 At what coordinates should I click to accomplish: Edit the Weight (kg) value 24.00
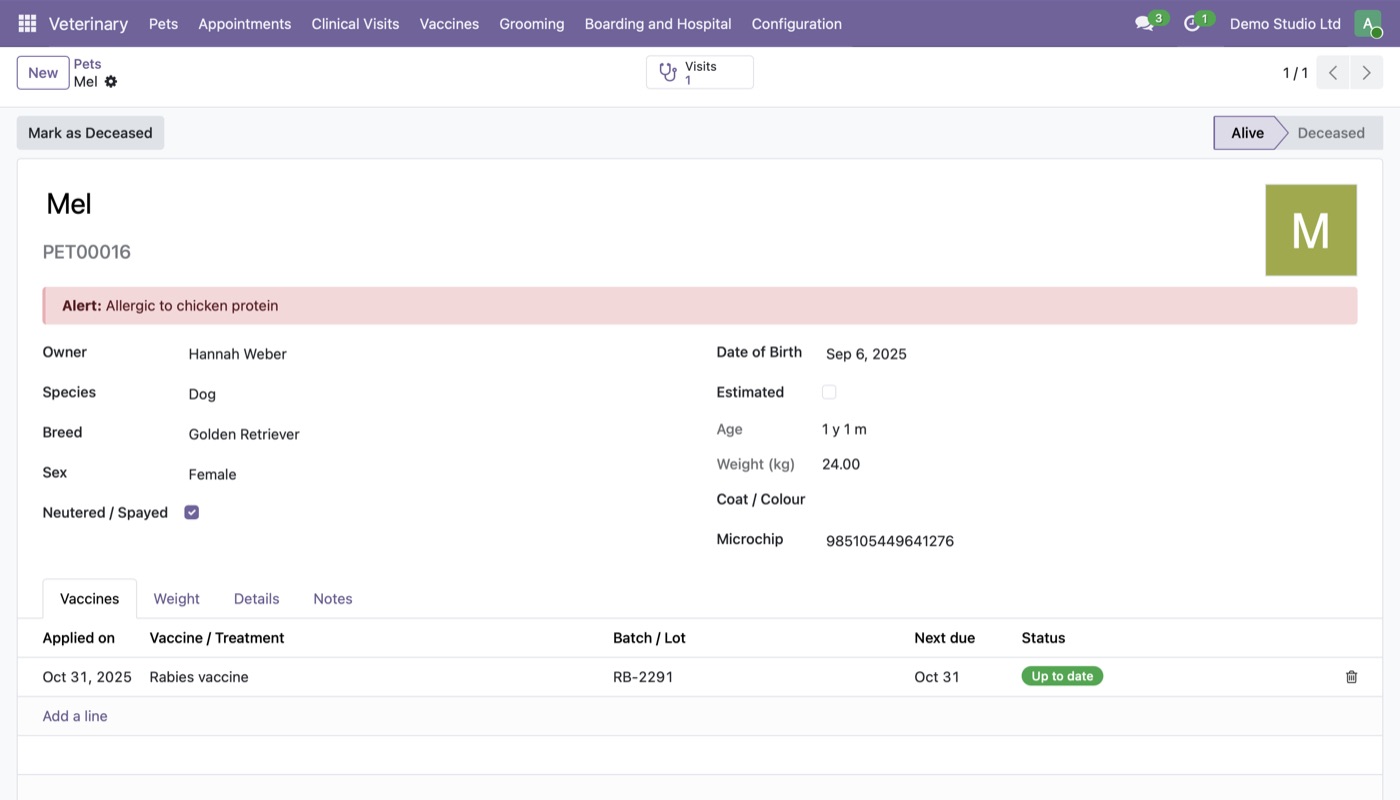841,464
